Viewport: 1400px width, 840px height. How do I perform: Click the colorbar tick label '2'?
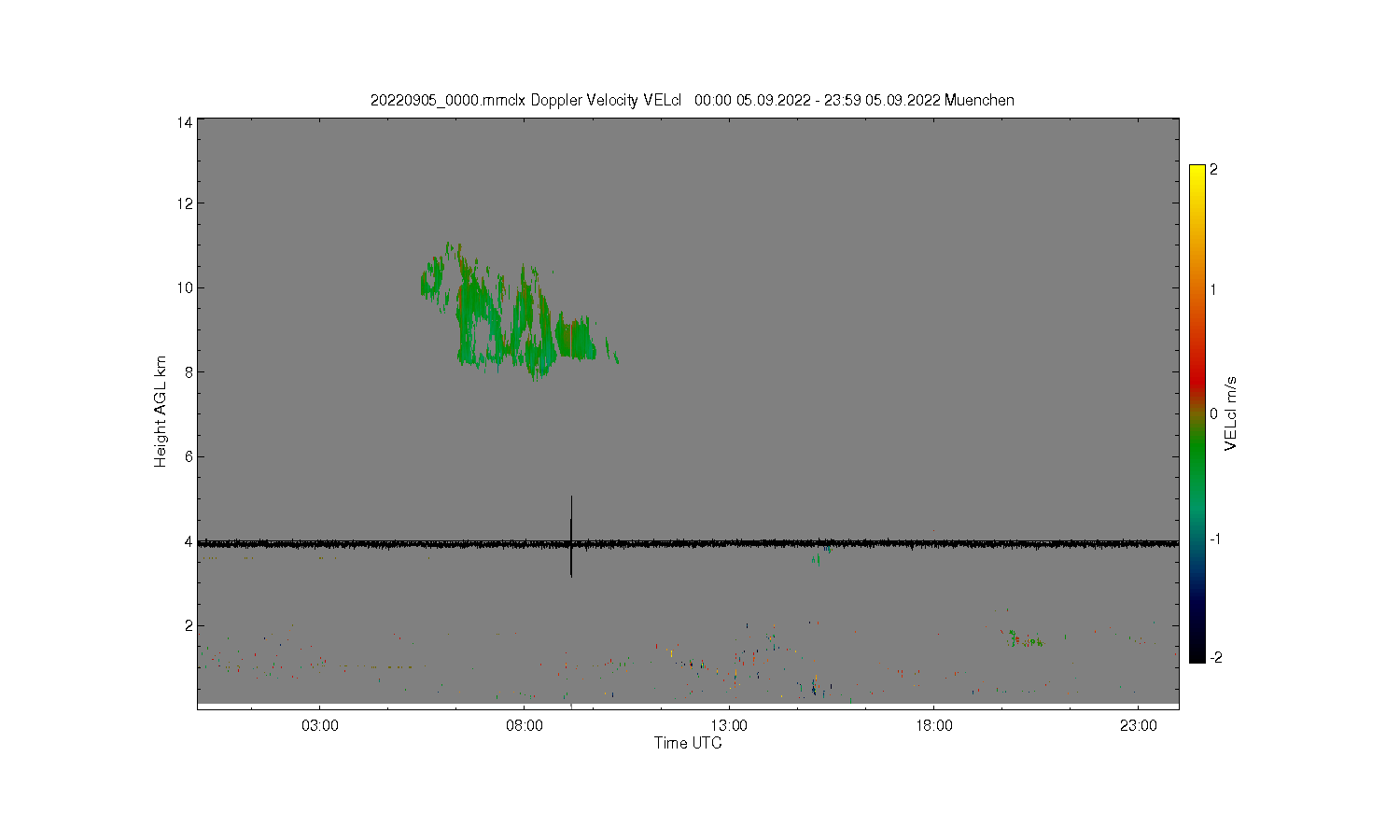pos(1213,170)
